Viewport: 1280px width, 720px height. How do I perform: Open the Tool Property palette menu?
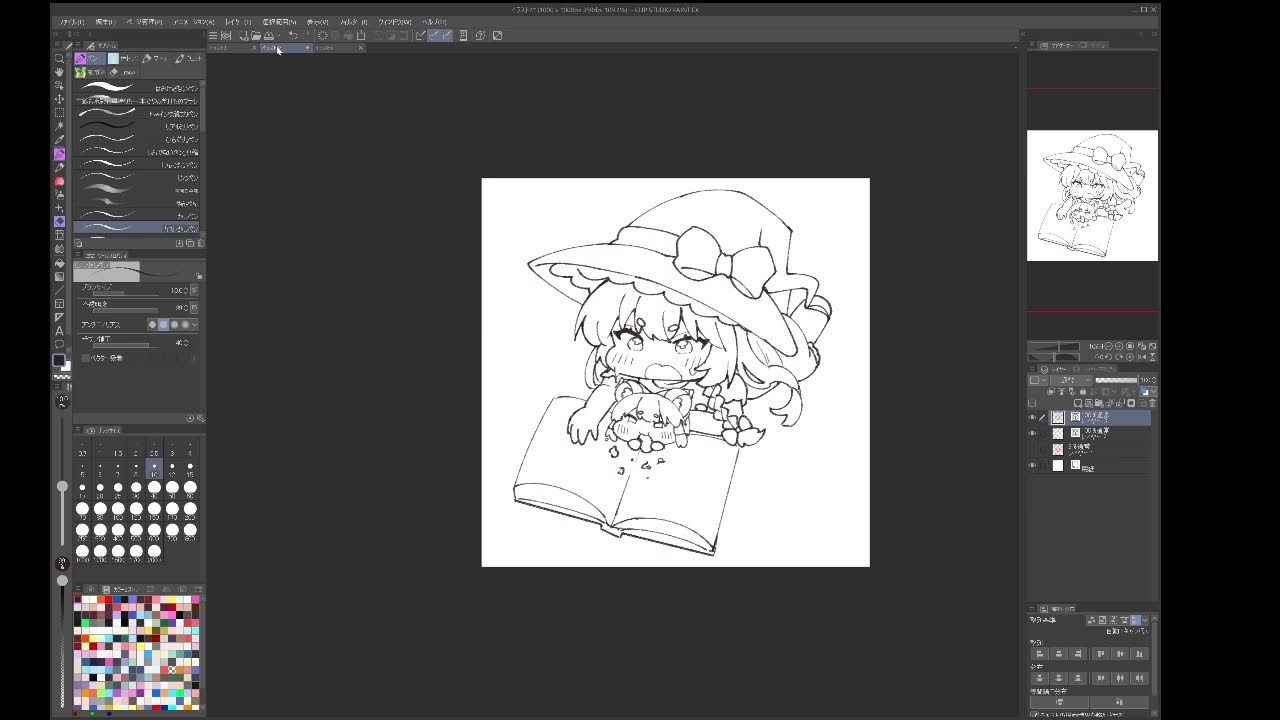tap(78, 255)
